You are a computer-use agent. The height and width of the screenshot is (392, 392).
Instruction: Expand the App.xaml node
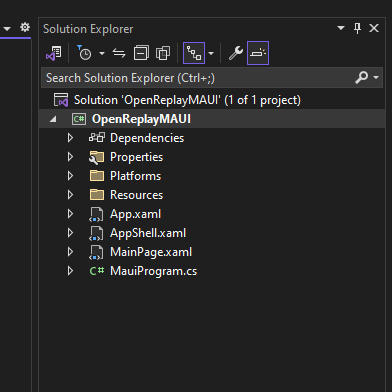pos(70,214)
